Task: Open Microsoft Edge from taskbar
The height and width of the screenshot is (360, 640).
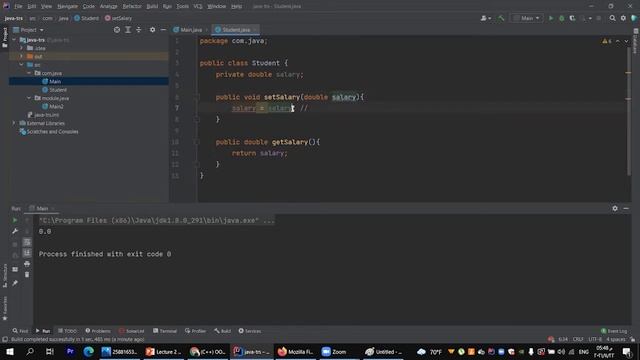Action: (89, 351)
